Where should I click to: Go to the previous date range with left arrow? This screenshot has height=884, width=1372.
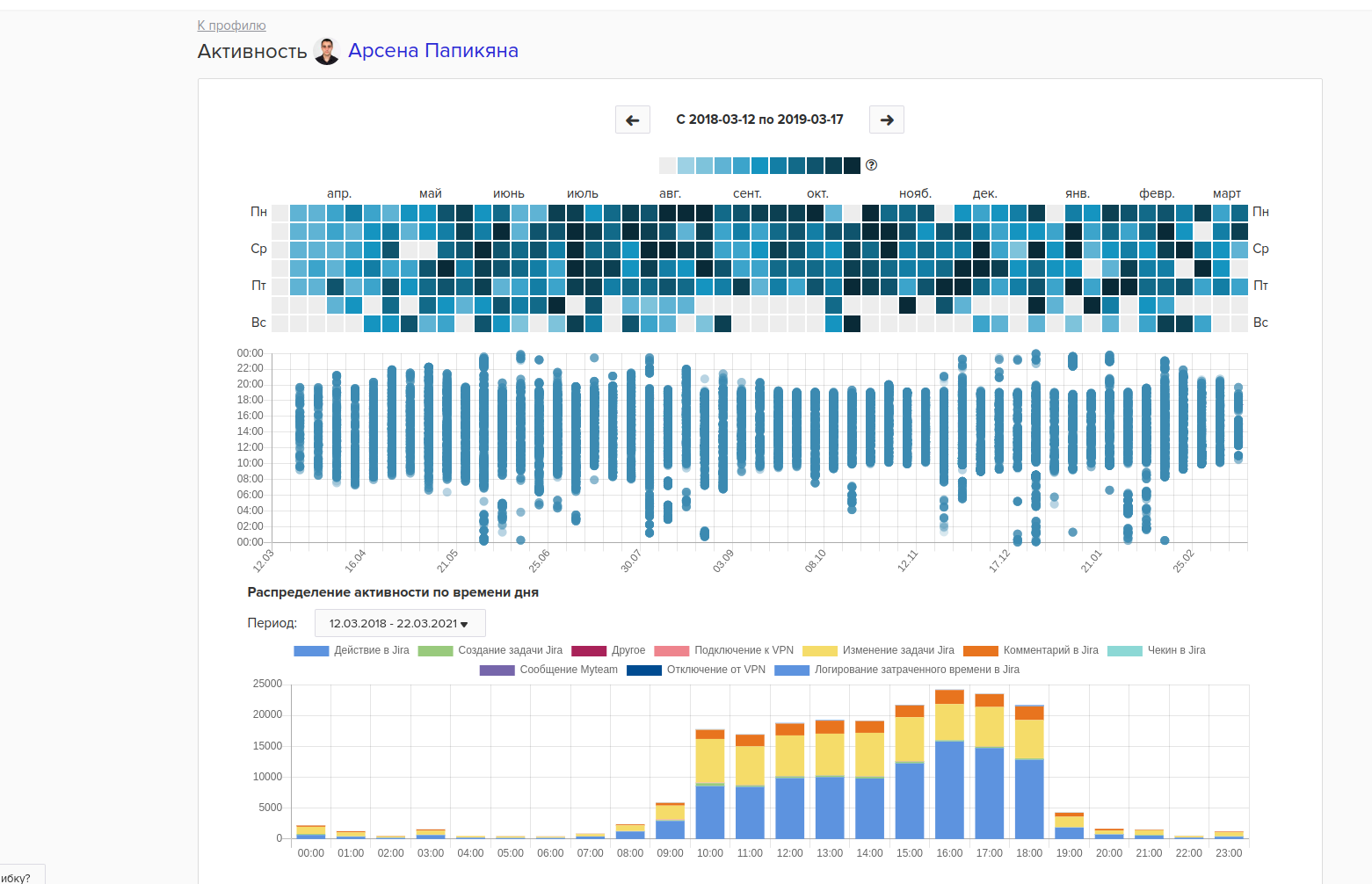click(633, 120)
